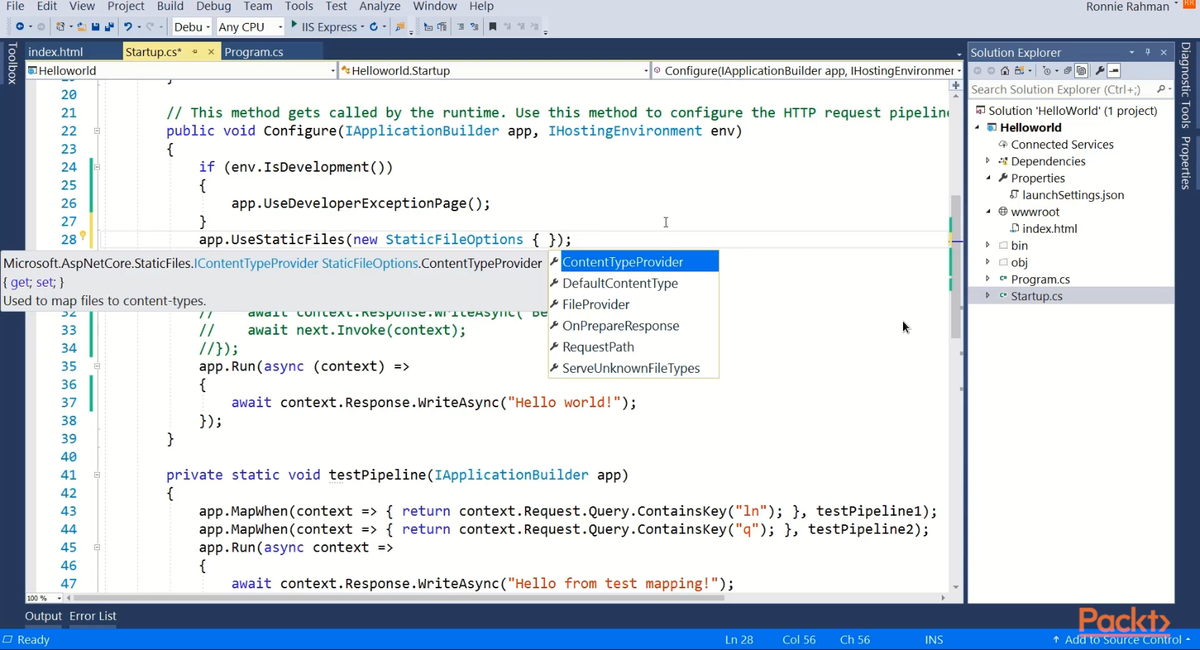Pin the Startup.cs tab

pyautogui.click(x=195, y=52)
